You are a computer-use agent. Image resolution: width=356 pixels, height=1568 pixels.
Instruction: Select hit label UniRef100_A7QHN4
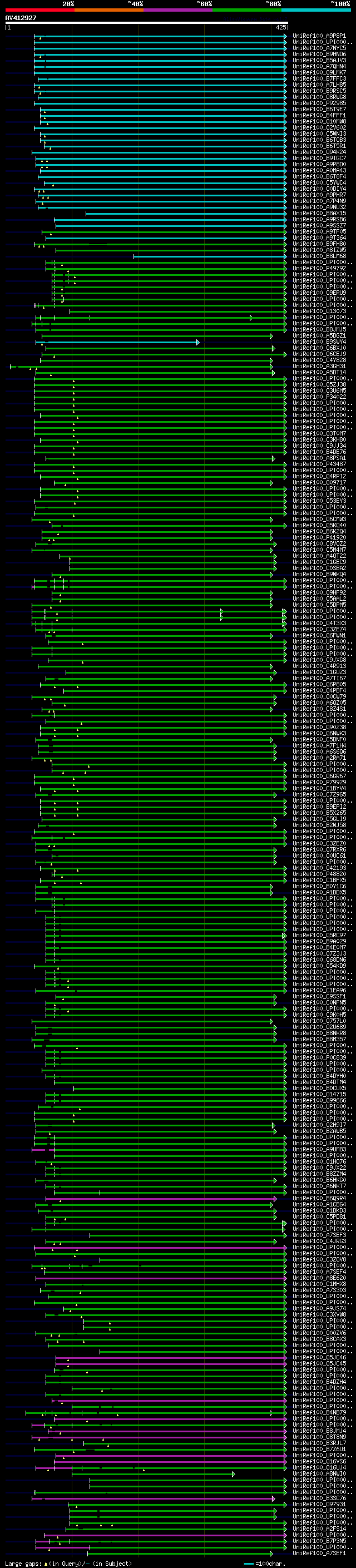319,66
